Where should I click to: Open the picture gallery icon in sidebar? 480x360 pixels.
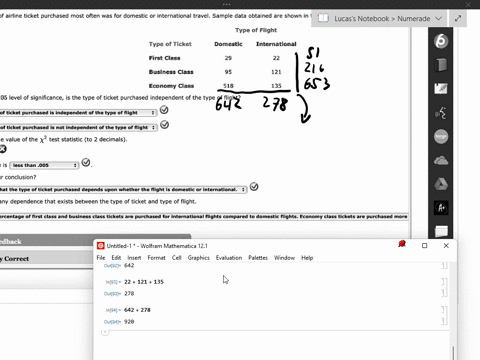(441, 89)
